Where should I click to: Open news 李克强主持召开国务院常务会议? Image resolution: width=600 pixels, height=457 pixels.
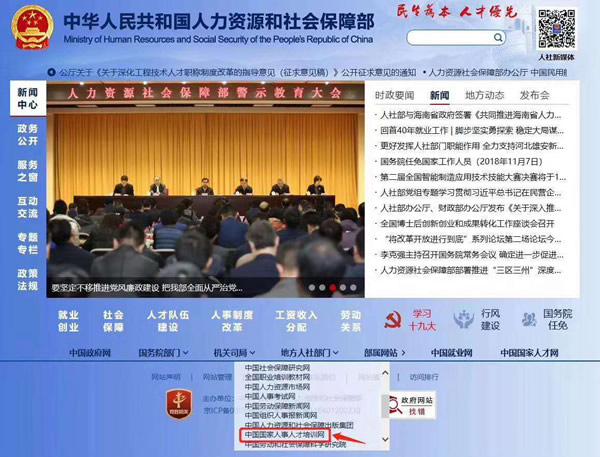(x=472, y=255)
